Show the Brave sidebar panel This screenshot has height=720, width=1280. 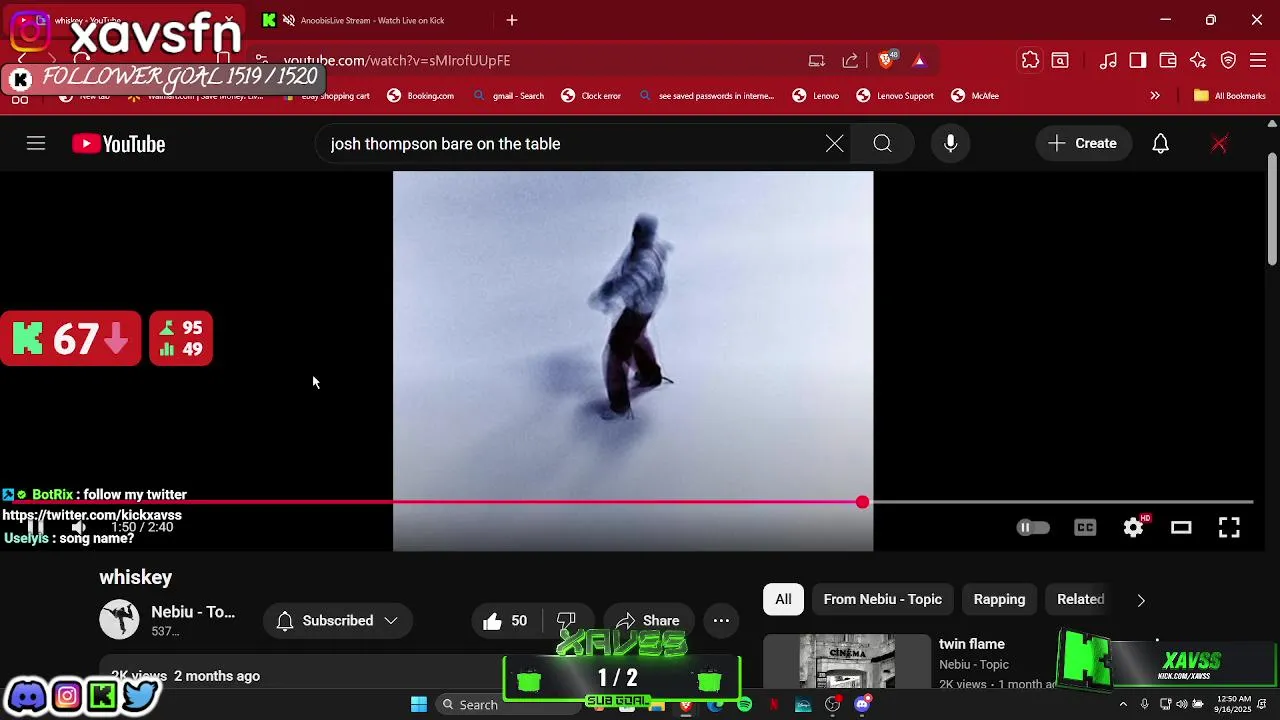[1138, 60]
